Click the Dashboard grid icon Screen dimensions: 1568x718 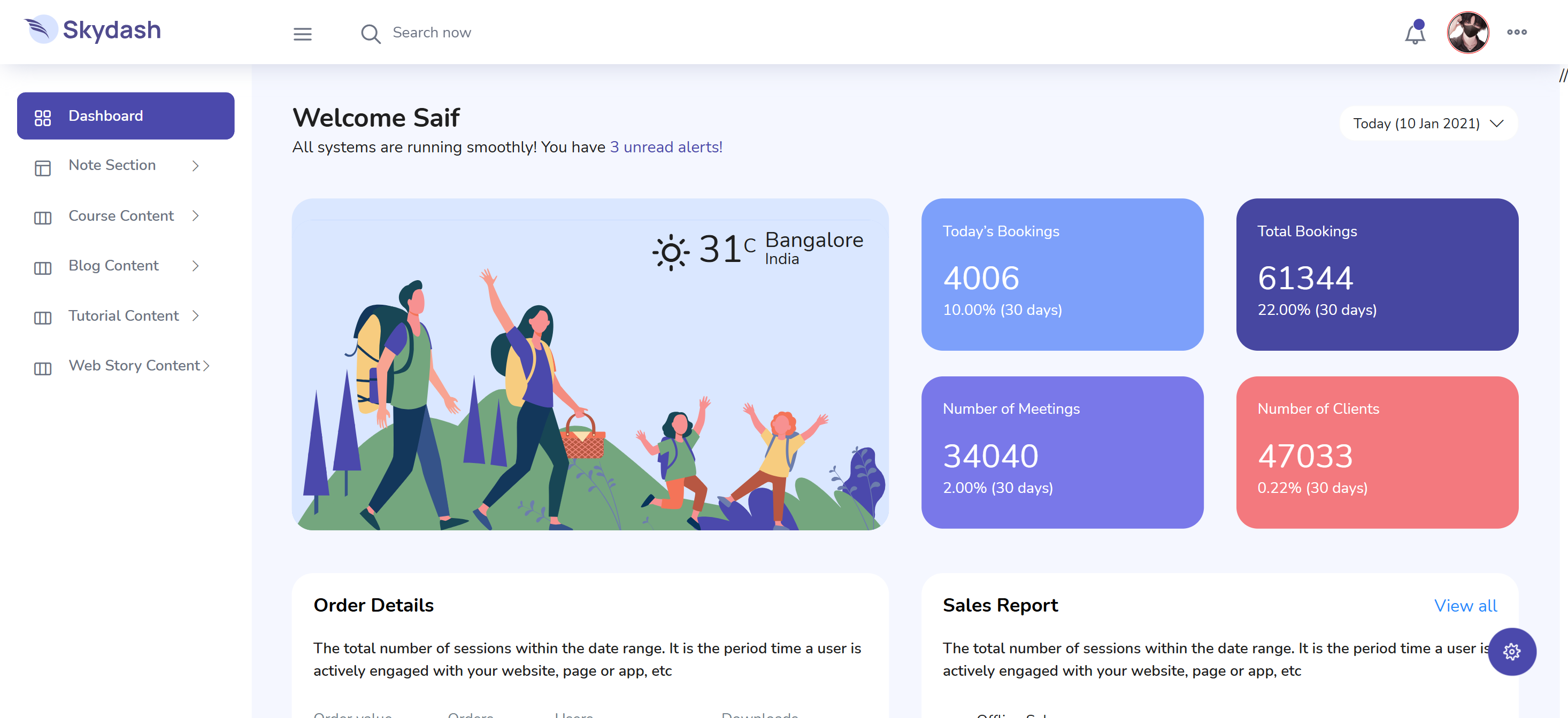pyautogui.click(x=43, y=118)
